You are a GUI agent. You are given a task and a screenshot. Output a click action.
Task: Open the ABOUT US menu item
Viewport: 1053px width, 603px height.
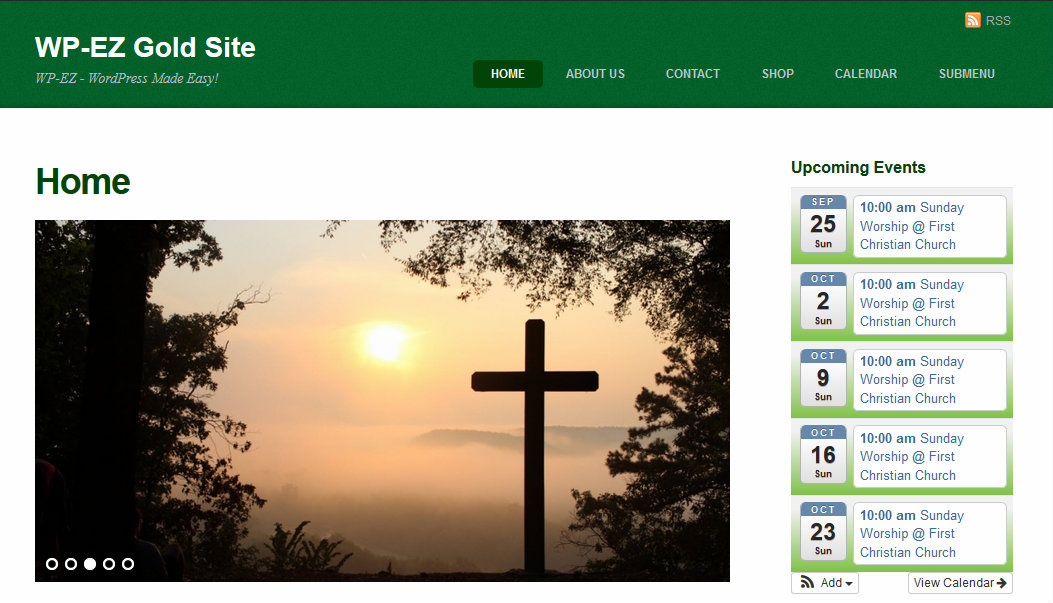coord(595,74)
